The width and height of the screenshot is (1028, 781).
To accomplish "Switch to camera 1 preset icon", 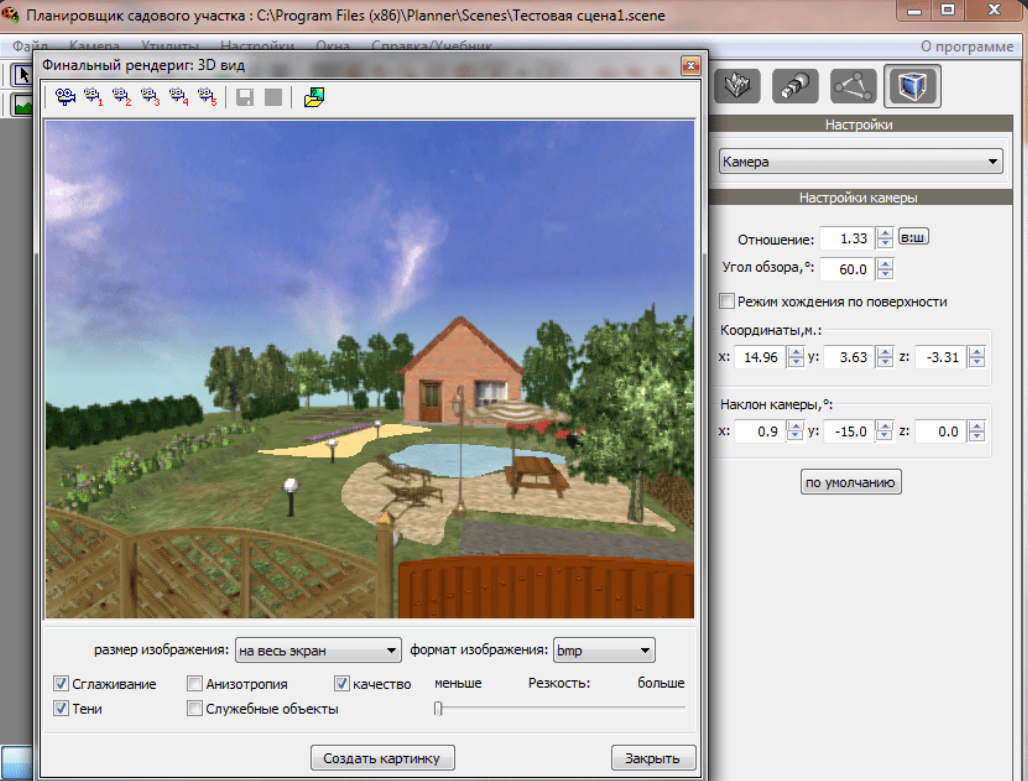I will [x=94, y=97].
